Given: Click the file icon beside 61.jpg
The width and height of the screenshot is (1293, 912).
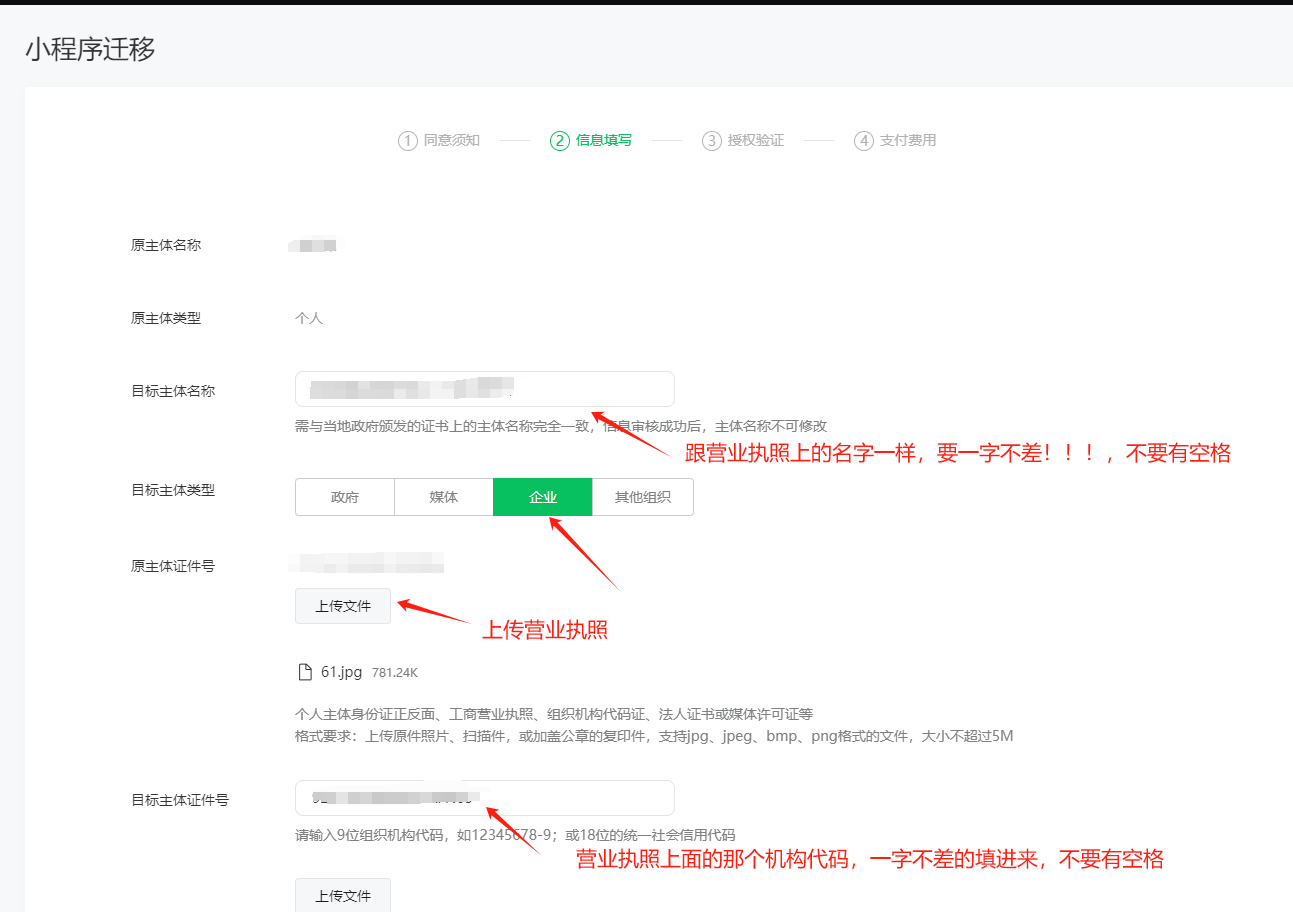Looking at the screenshot, I should [x=306, y=672].
